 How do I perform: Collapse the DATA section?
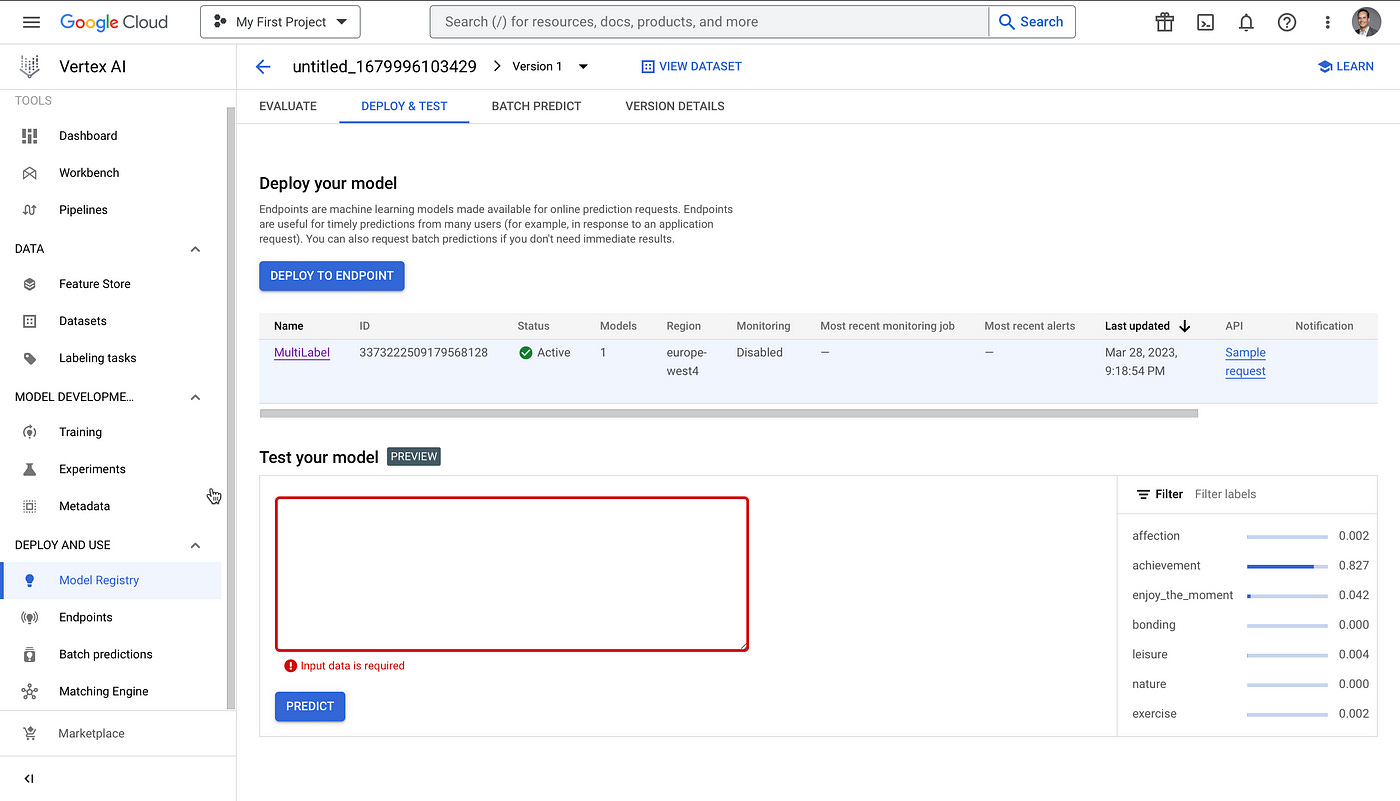coord(196,249)
